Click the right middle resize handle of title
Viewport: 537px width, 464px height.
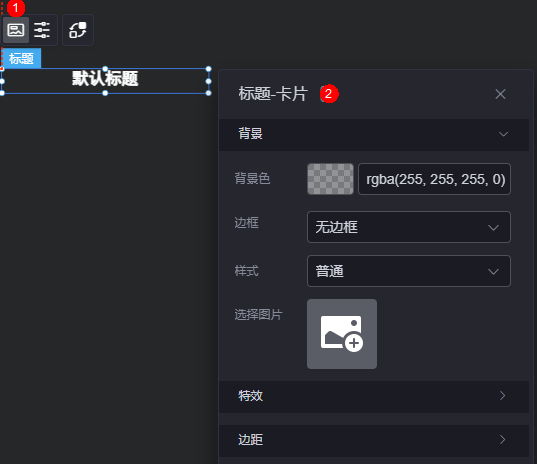(209, 81)
